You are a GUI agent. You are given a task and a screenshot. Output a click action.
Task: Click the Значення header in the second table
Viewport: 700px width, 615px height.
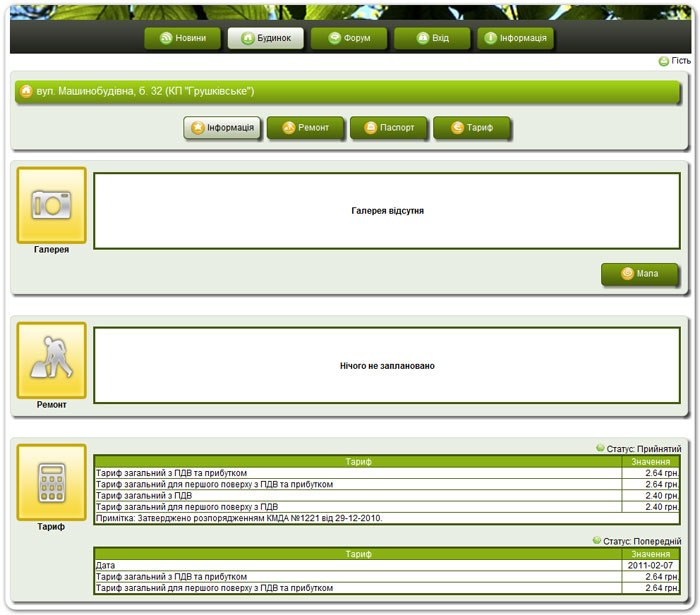650,554
